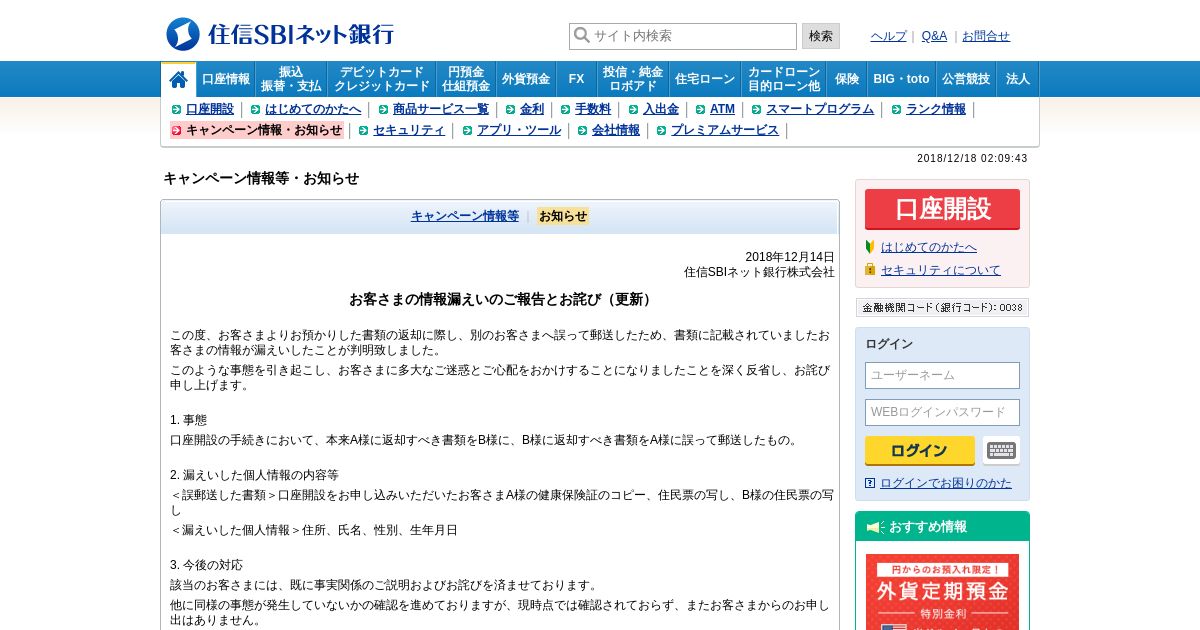Focus the ユーザーネーム field
1200x630 pixels.
coord(942,375)
